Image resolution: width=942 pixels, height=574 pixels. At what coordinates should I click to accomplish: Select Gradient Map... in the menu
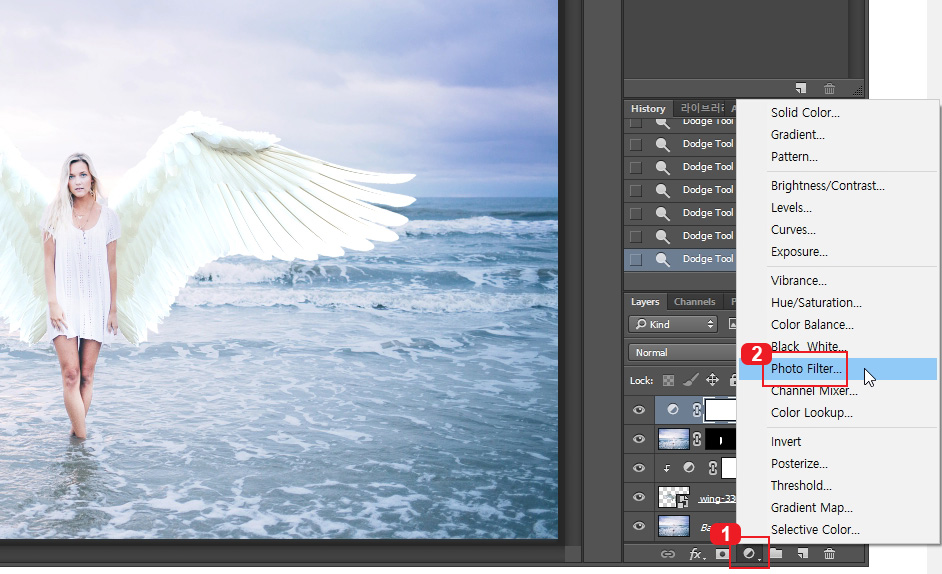812,508
